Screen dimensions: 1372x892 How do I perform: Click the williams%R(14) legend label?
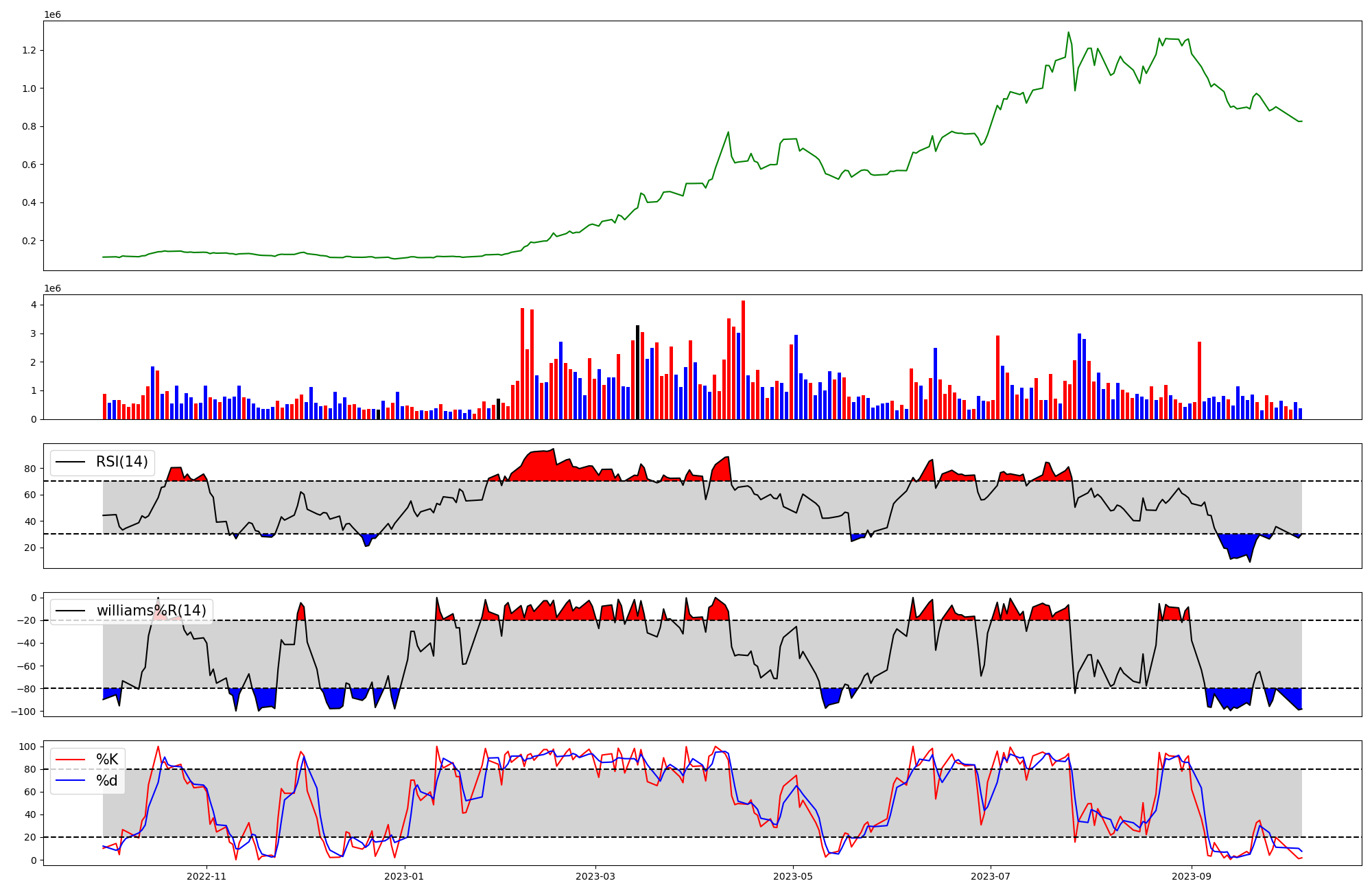point(151,611)
